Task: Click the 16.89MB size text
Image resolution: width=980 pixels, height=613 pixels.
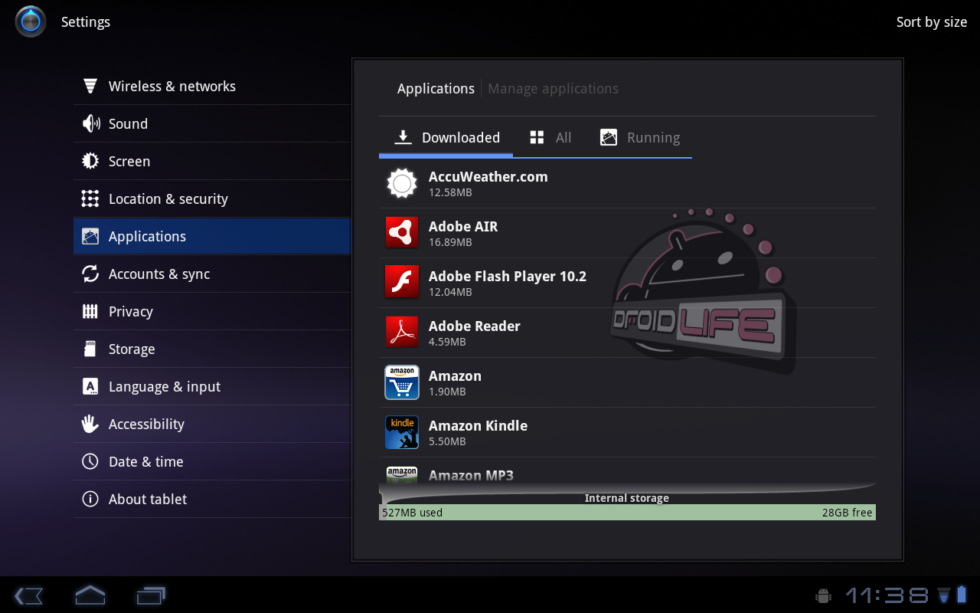Action: 450,242
